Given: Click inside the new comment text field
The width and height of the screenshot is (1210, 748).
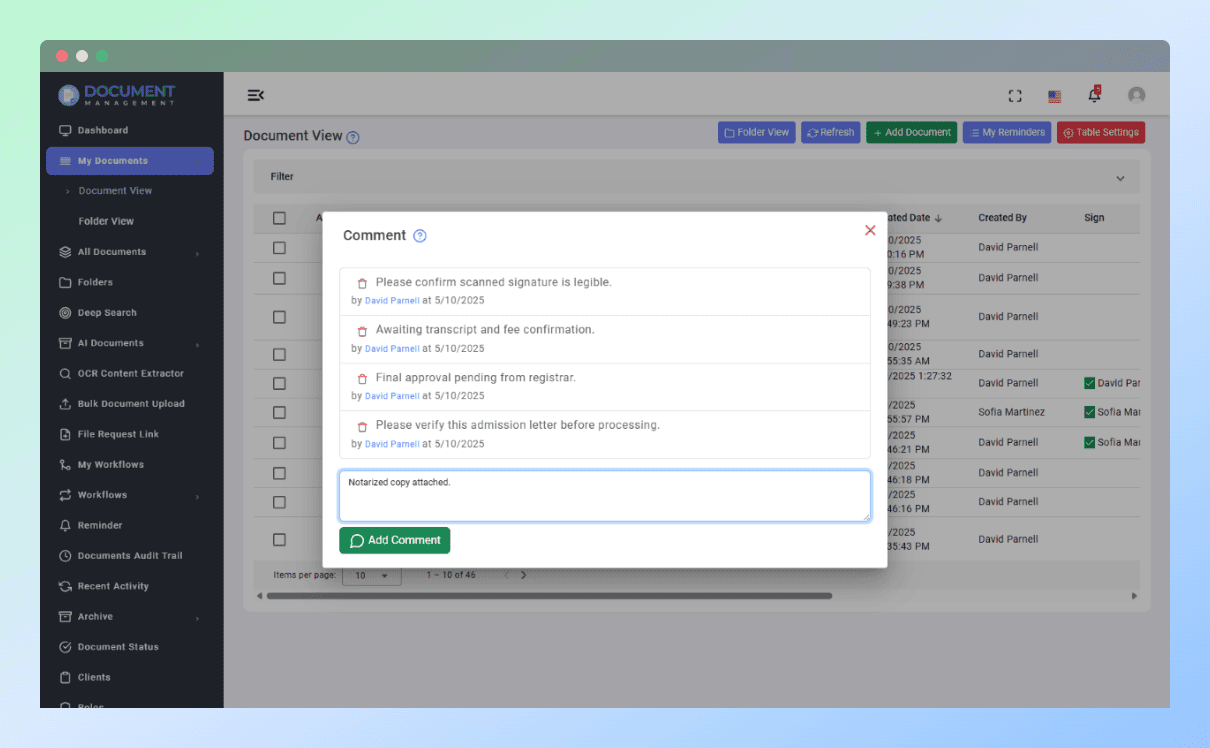Looking at the screenshot, I should pos(604,495).
